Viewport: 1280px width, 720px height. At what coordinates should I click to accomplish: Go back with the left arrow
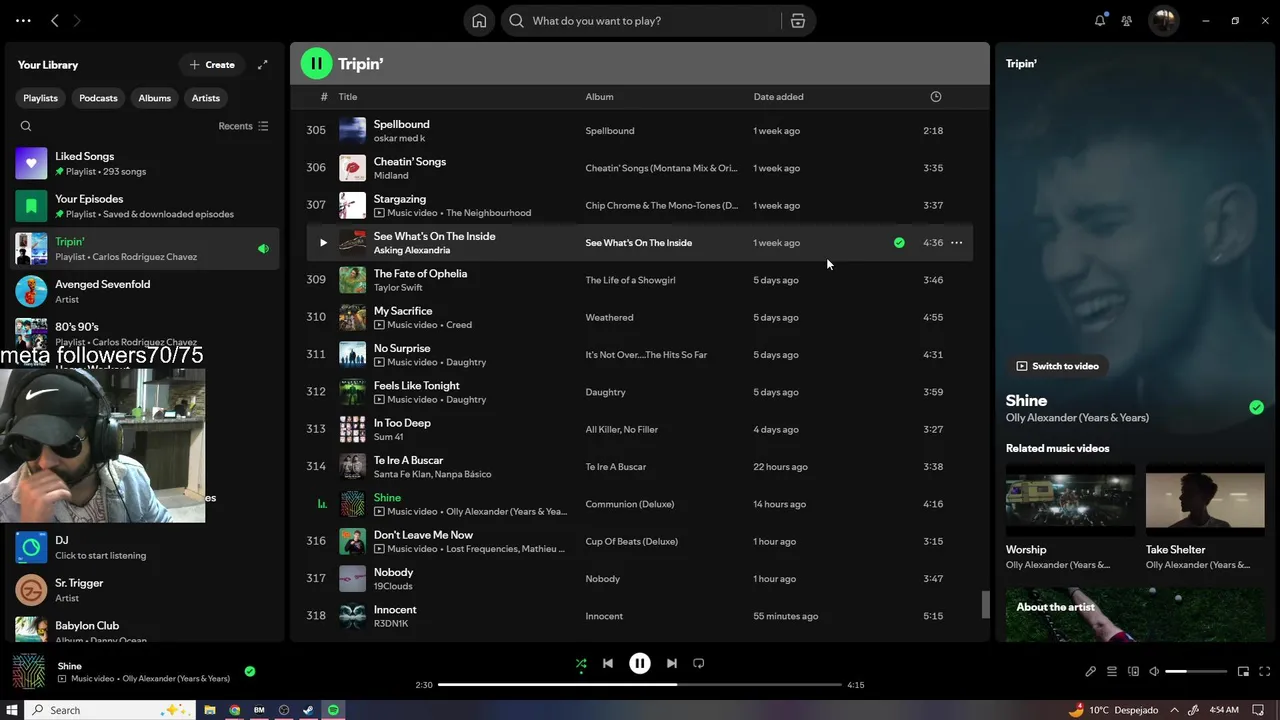[x=55, y=20]
